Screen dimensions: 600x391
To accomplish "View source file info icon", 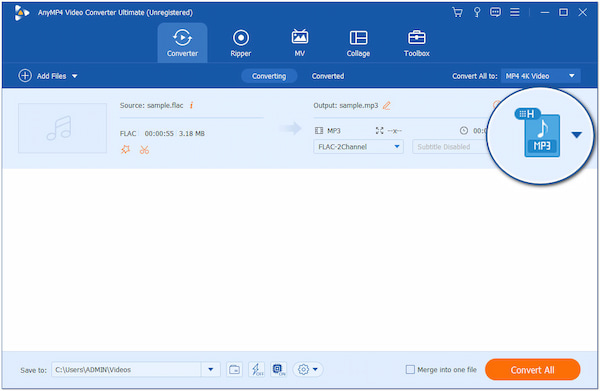I will (191, 105).
